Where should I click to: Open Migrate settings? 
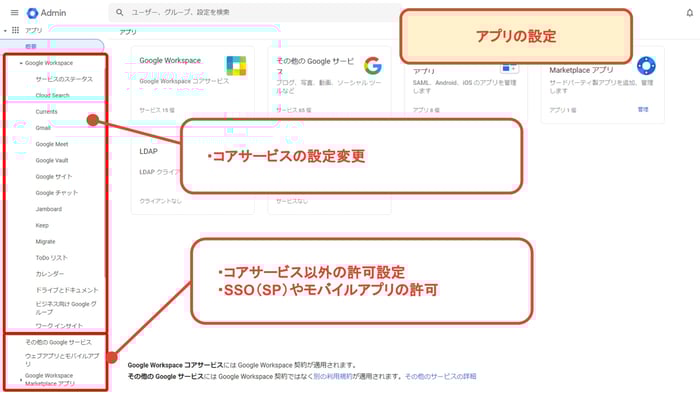click(x=45, y=242)
